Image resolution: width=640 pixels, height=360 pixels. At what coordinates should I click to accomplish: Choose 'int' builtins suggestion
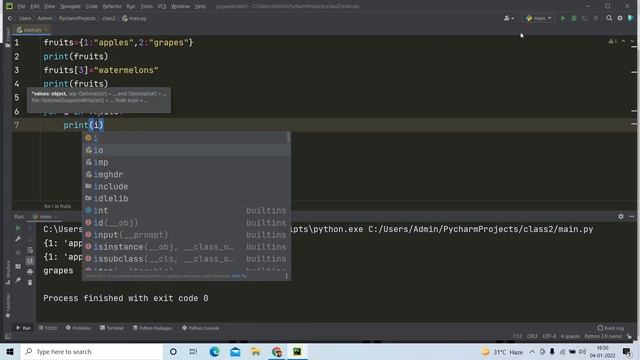(x=186, y=211)
